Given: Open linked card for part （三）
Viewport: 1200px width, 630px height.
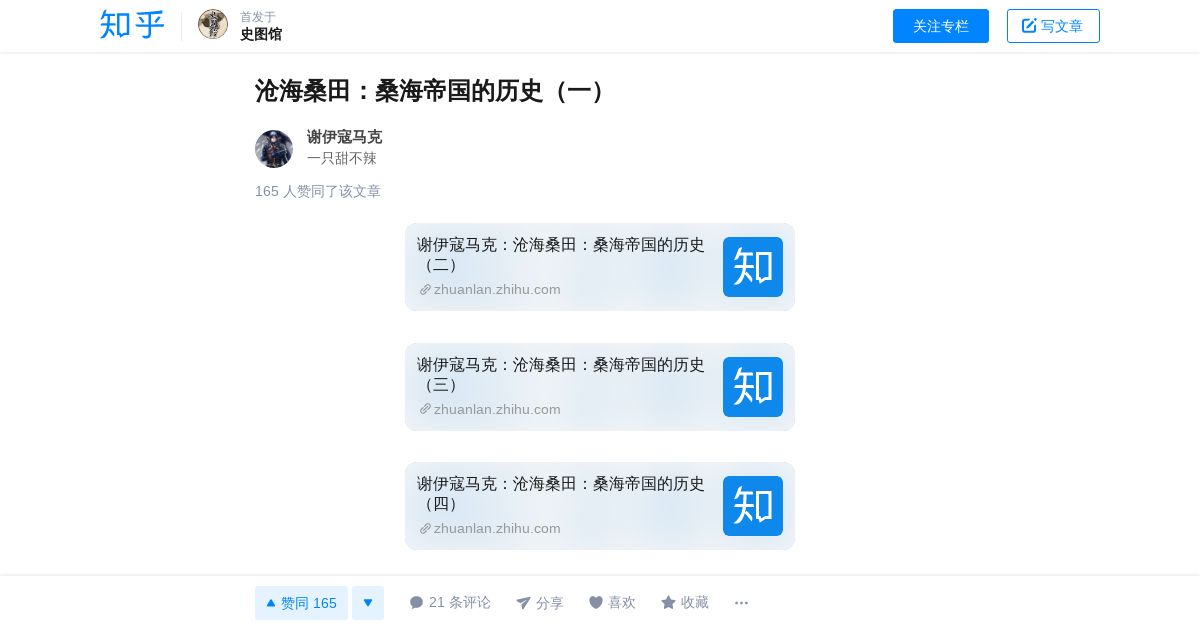Looking at the screenshot, I should tap(600, 387).
